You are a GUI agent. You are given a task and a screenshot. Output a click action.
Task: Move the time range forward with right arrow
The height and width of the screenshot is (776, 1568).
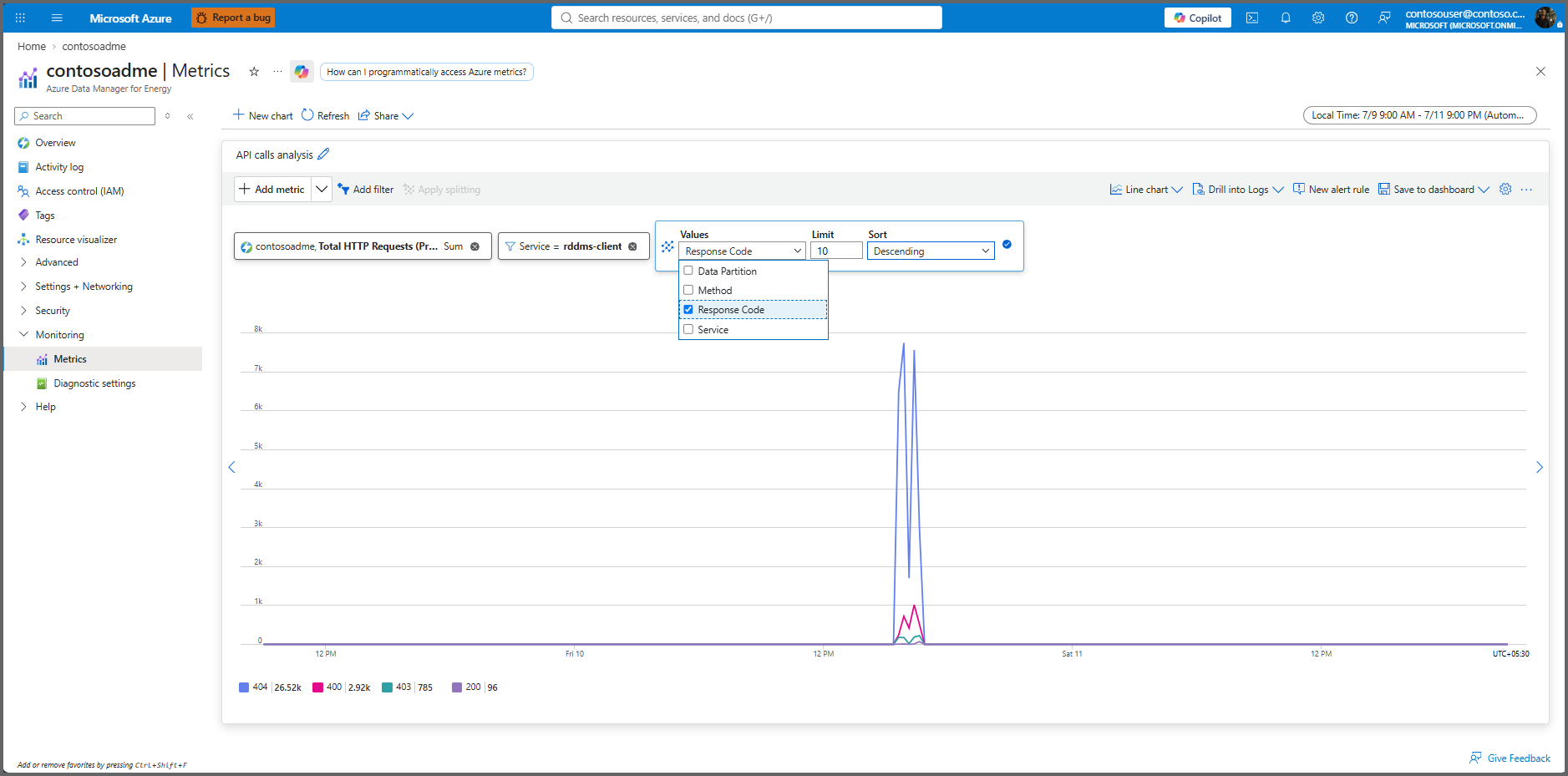click(x=1540, y=468)
